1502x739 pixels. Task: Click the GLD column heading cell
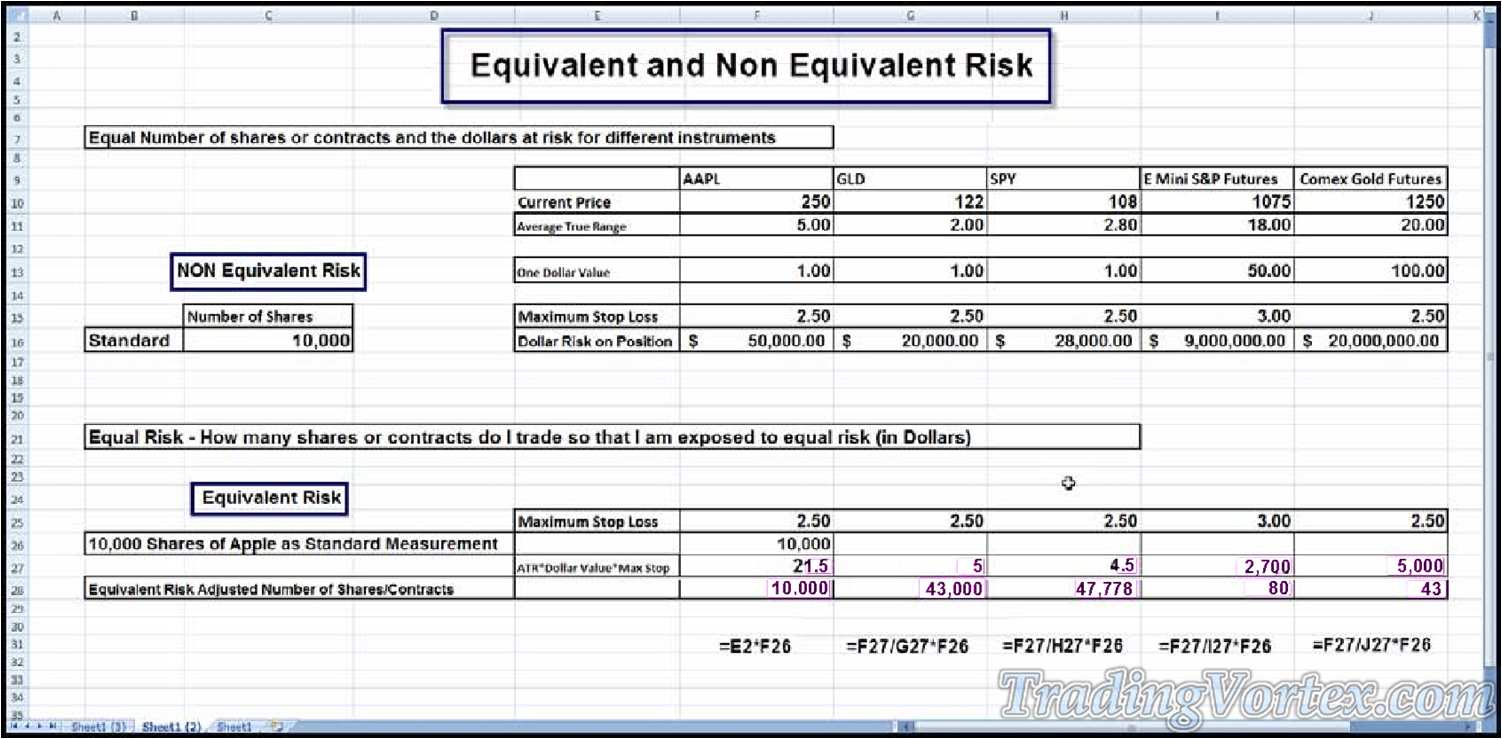(909, 179)
